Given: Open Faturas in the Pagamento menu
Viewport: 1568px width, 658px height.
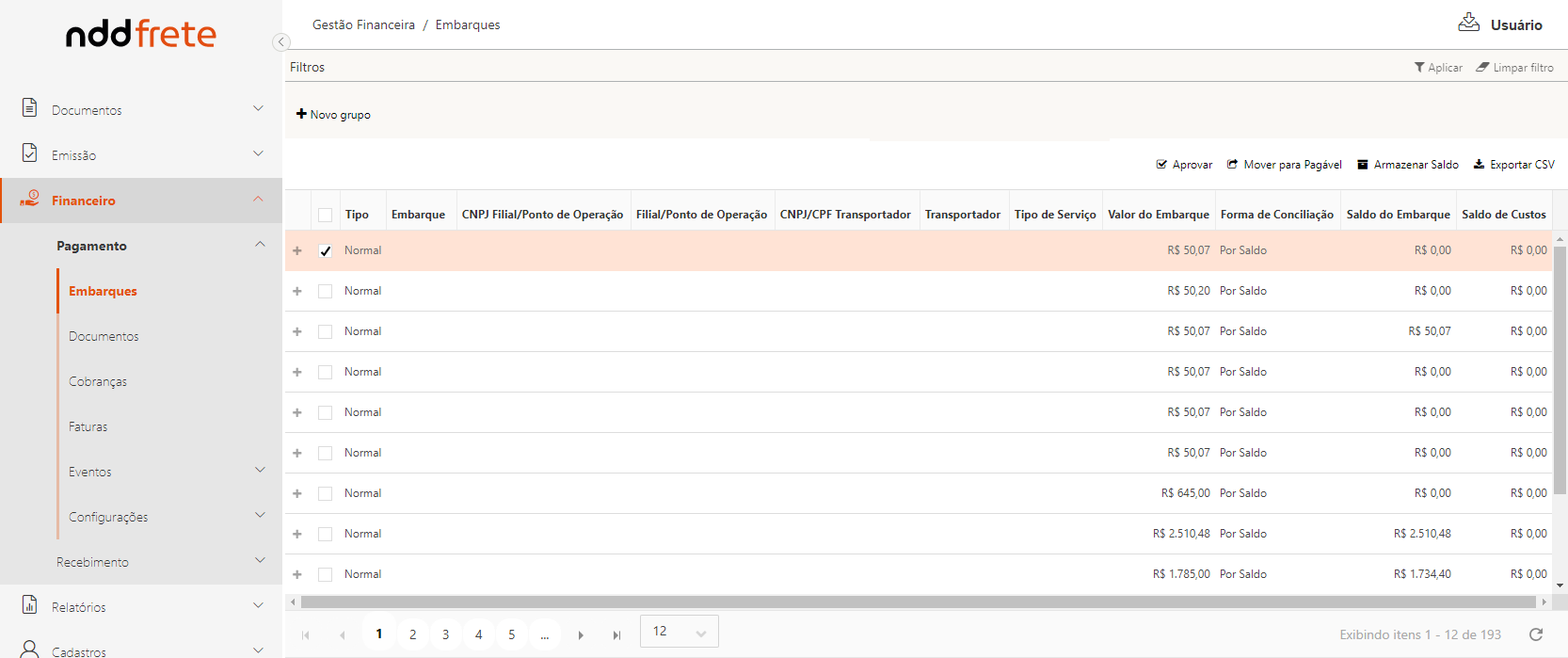Looking at the screenshot, I should tap(88, 426).
